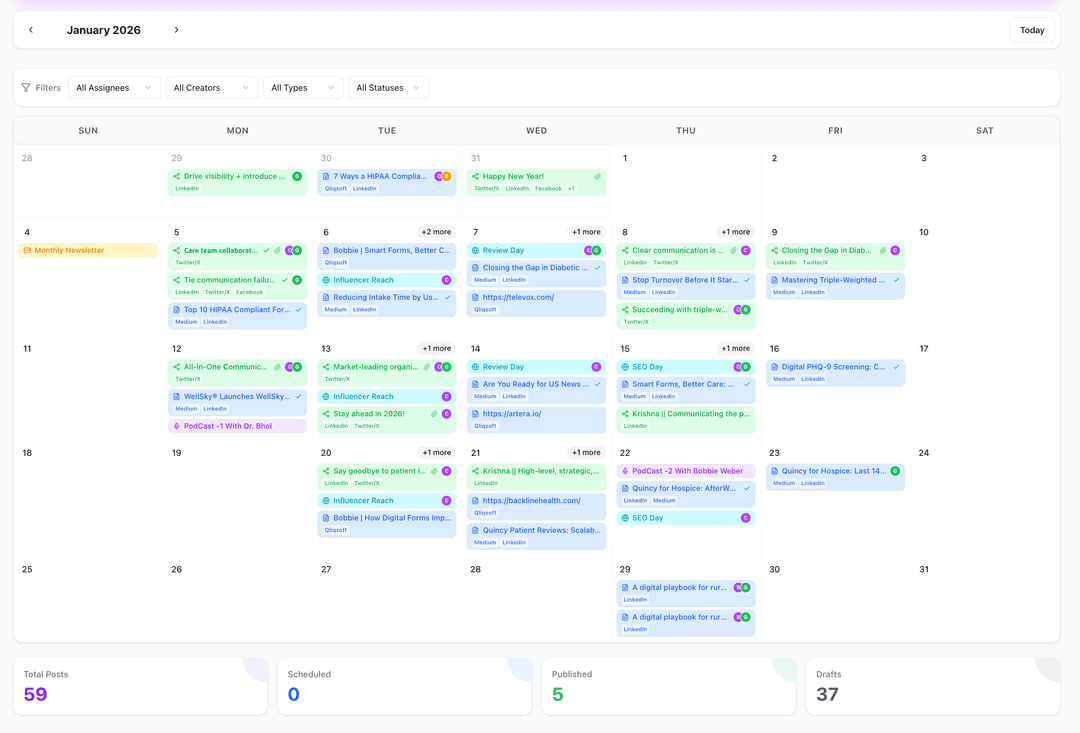Image resolution: width=1080 pixels, height=733 pixels.
Task: Expand '+2 more' posts on January 6
Action: tap(435, 231)
